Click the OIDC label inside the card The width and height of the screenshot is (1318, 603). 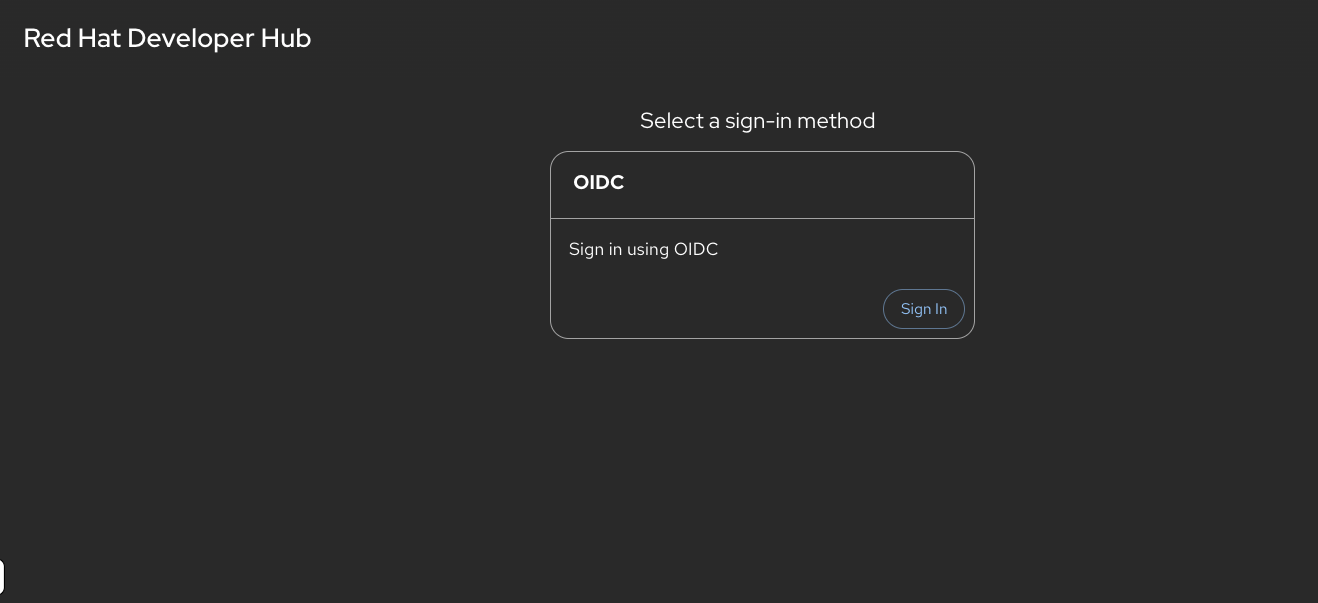coord(598,183)
